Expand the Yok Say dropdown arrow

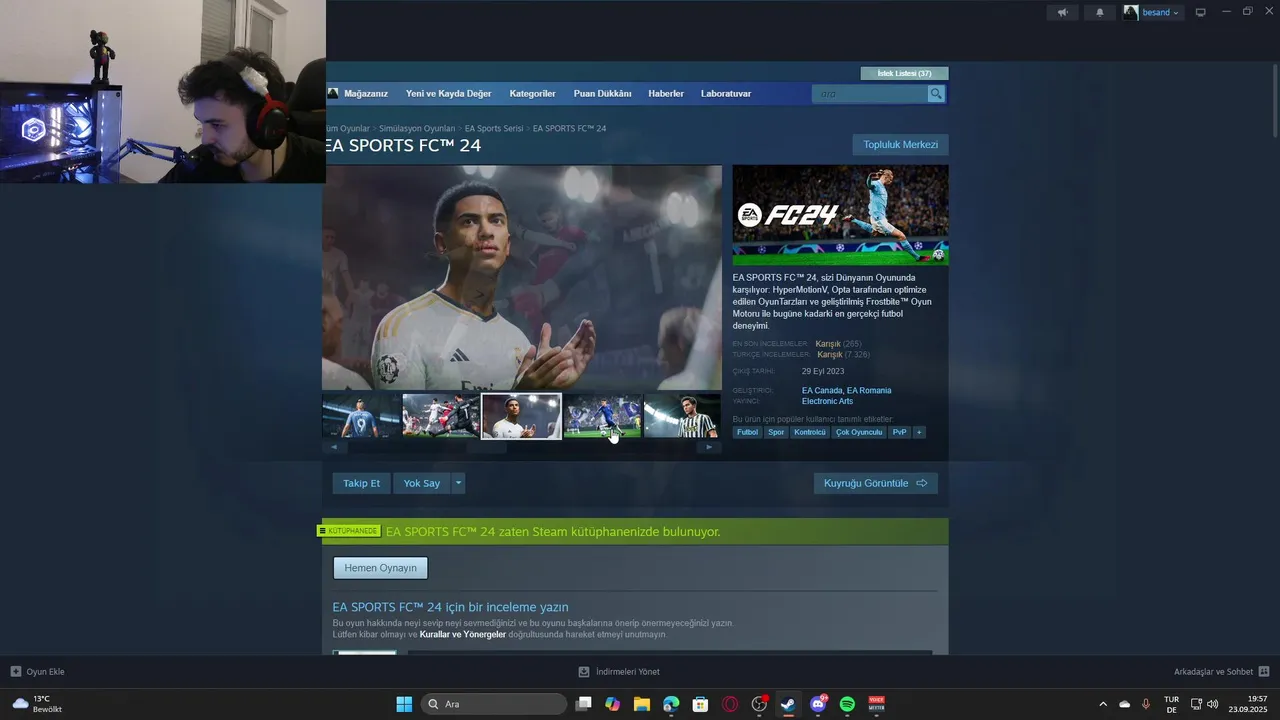pos(458,483)
